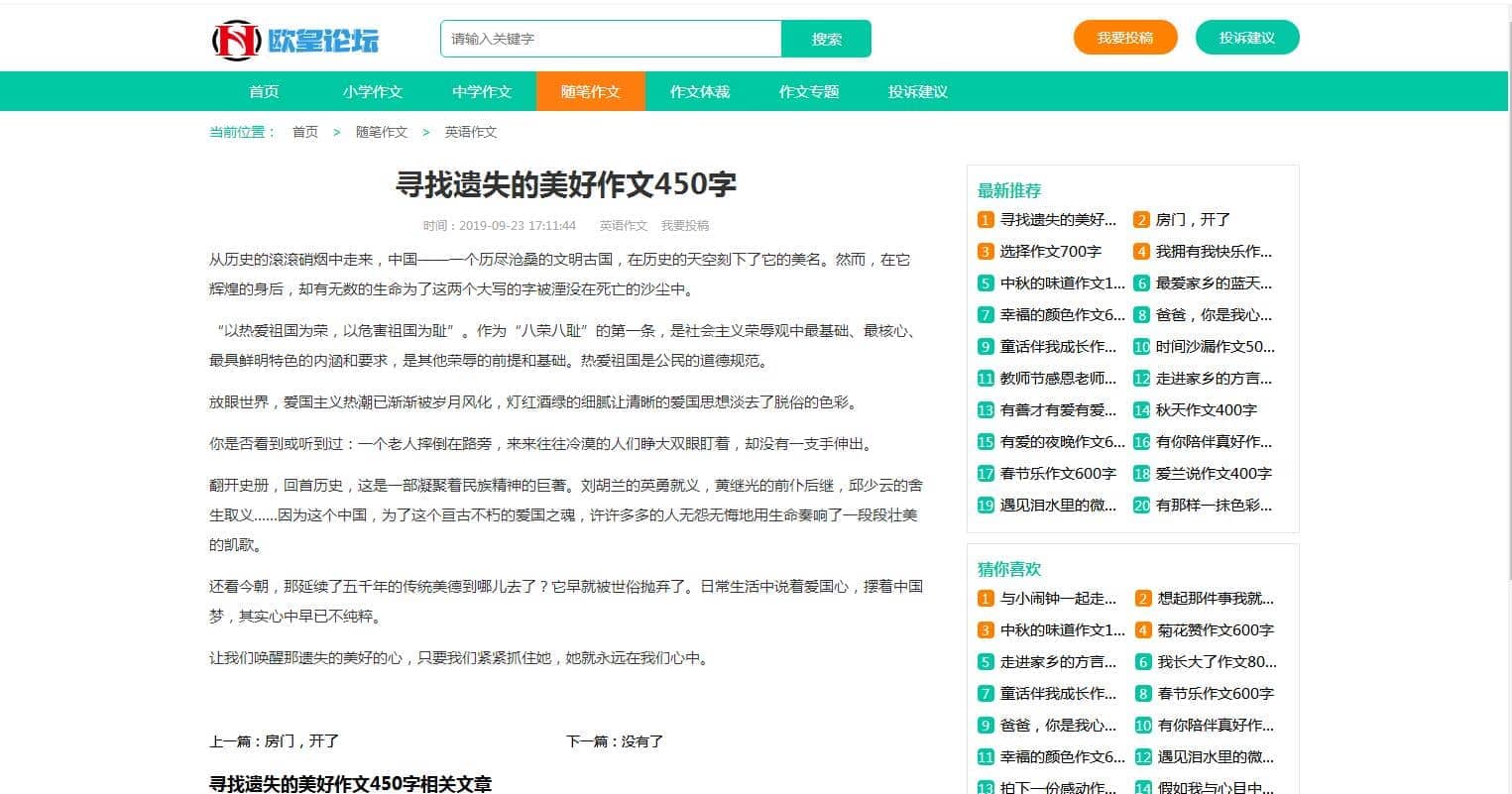Click the orange number 1 badge in 最新推荐
This screenshot has width=1512, height=794.
[x=985, y=220]
